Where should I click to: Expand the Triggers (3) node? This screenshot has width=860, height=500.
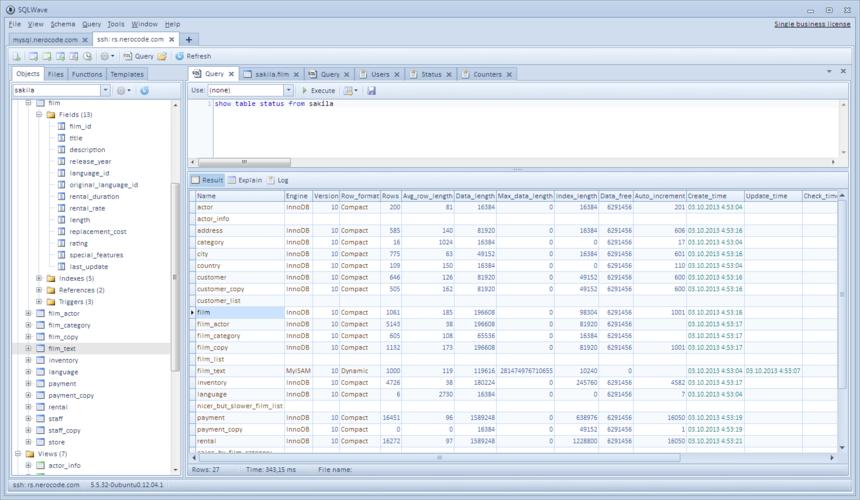(39, 301)
